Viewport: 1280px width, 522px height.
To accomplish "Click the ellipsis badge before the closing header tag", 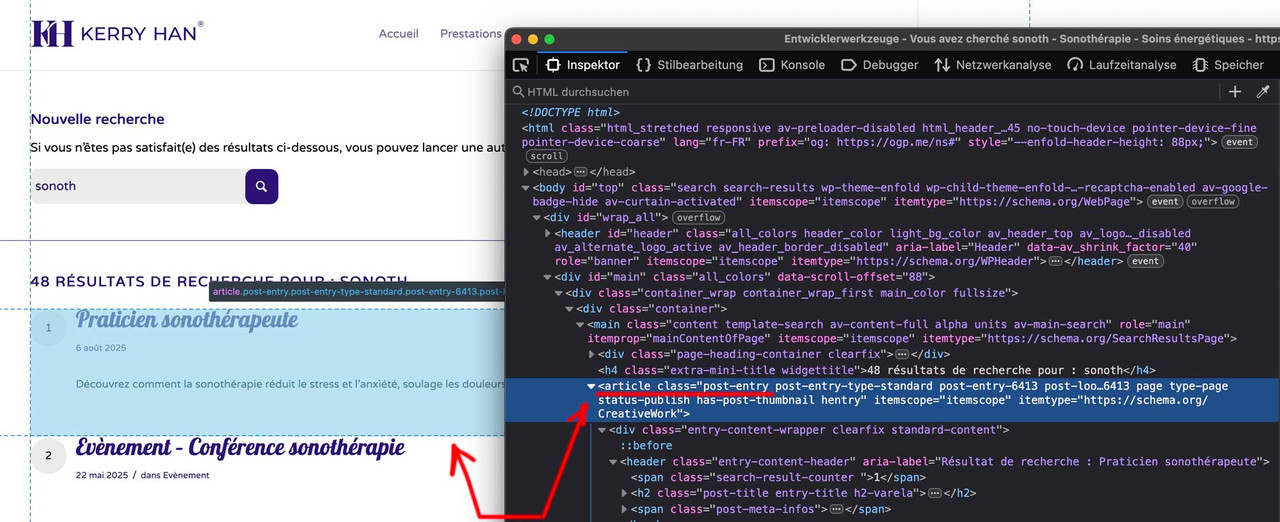I will click(1056, 261).
